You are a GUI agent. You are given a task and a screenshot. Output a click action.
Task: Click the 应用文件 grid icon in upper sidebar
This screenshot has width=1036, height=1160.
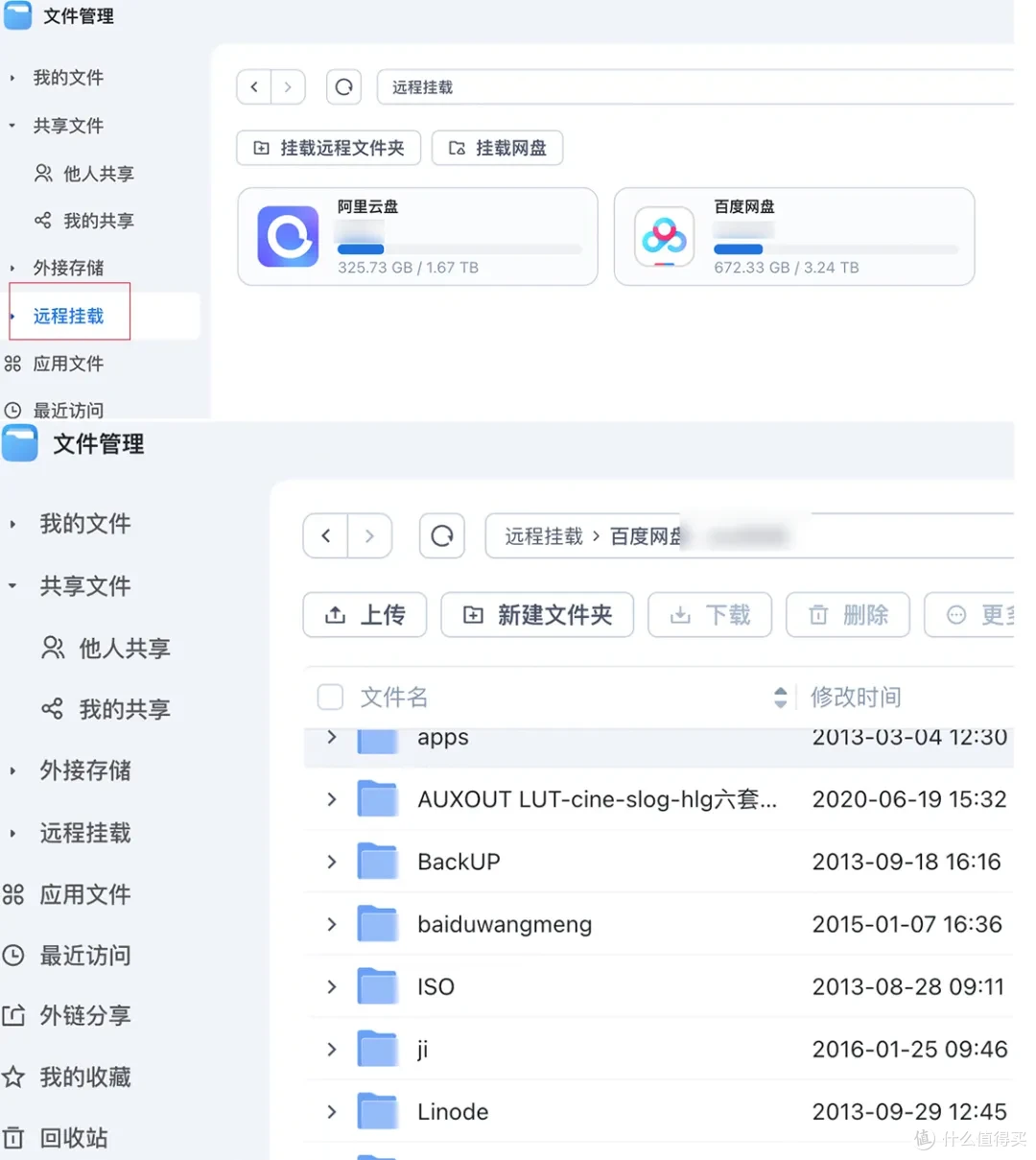pyautogui.click(x=12, y=364)
